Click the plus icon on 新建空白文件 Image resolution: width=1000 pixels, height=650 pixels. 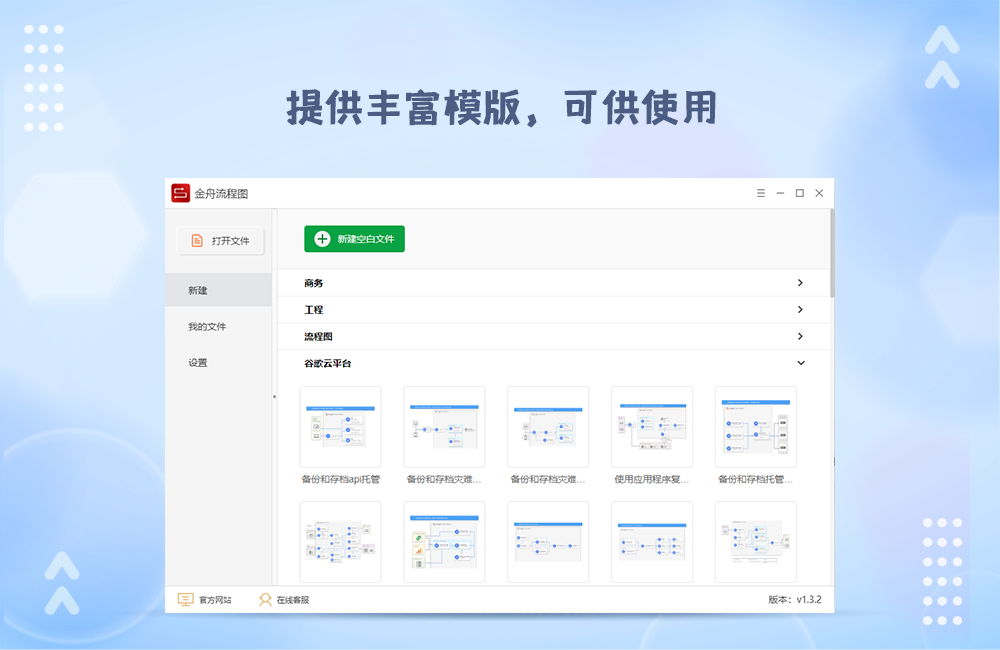click(322, 239)
